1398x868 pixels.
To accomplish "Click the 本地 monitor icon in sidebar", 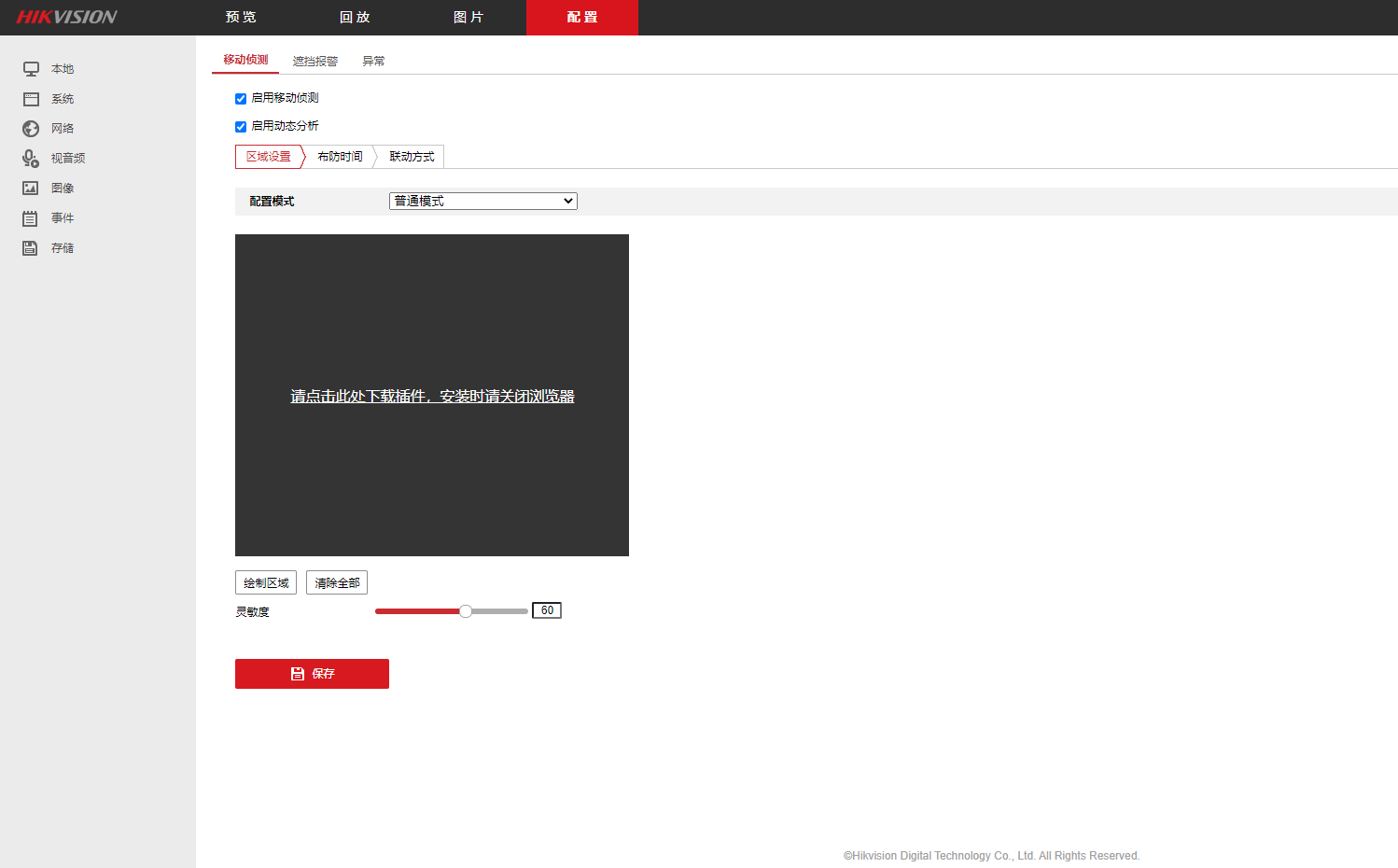I will click(31, 69).
